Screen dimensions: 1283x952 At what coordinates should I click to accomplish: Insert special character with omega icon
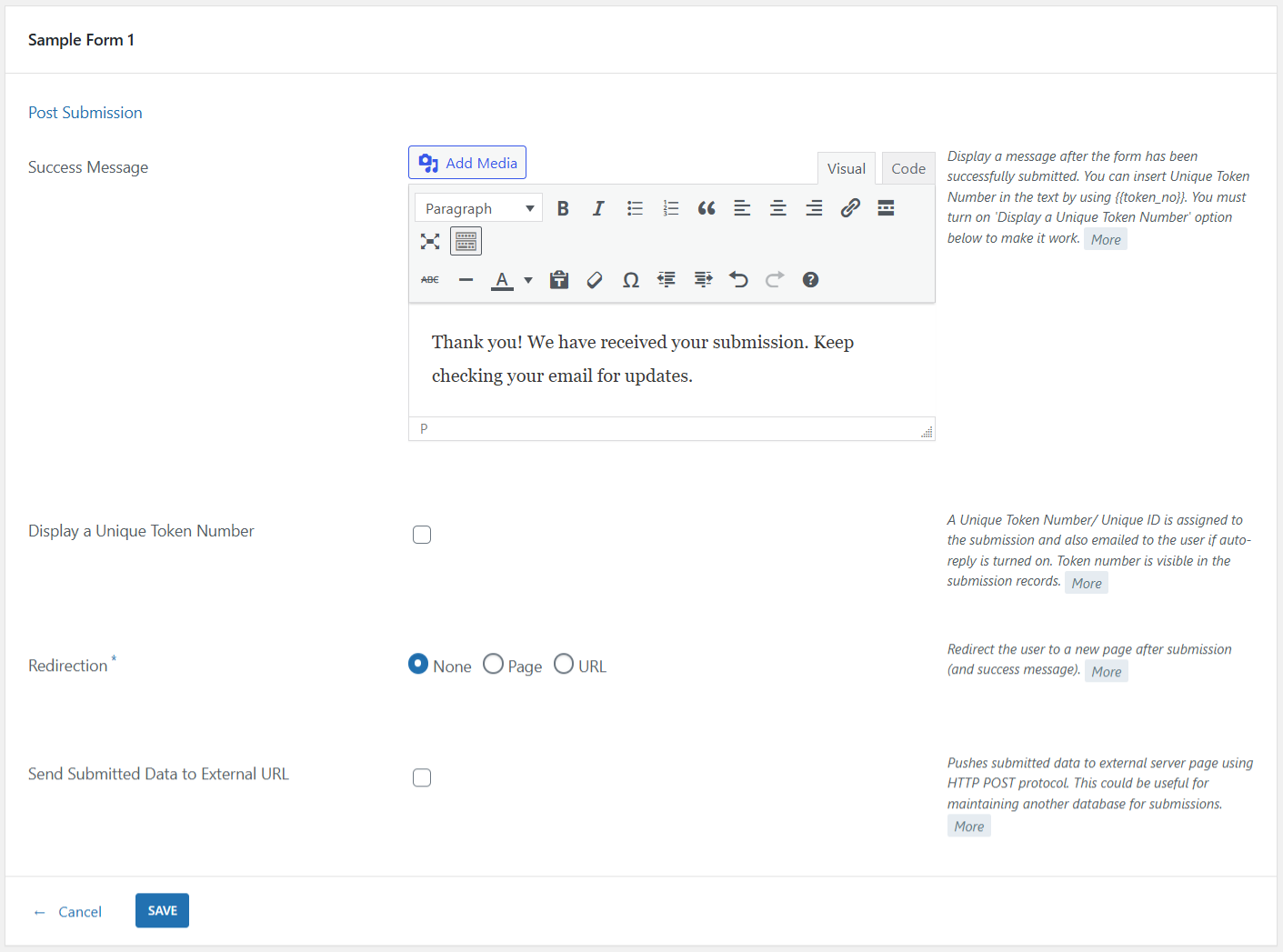pyautogui.click(x=630, y=280)
